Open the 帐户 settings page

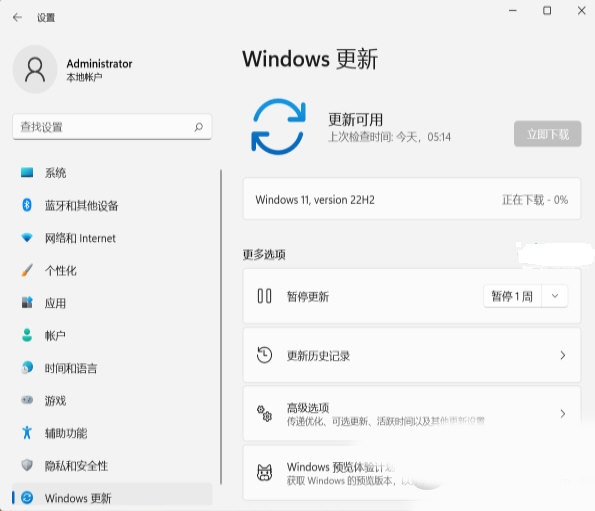point(112,335)
